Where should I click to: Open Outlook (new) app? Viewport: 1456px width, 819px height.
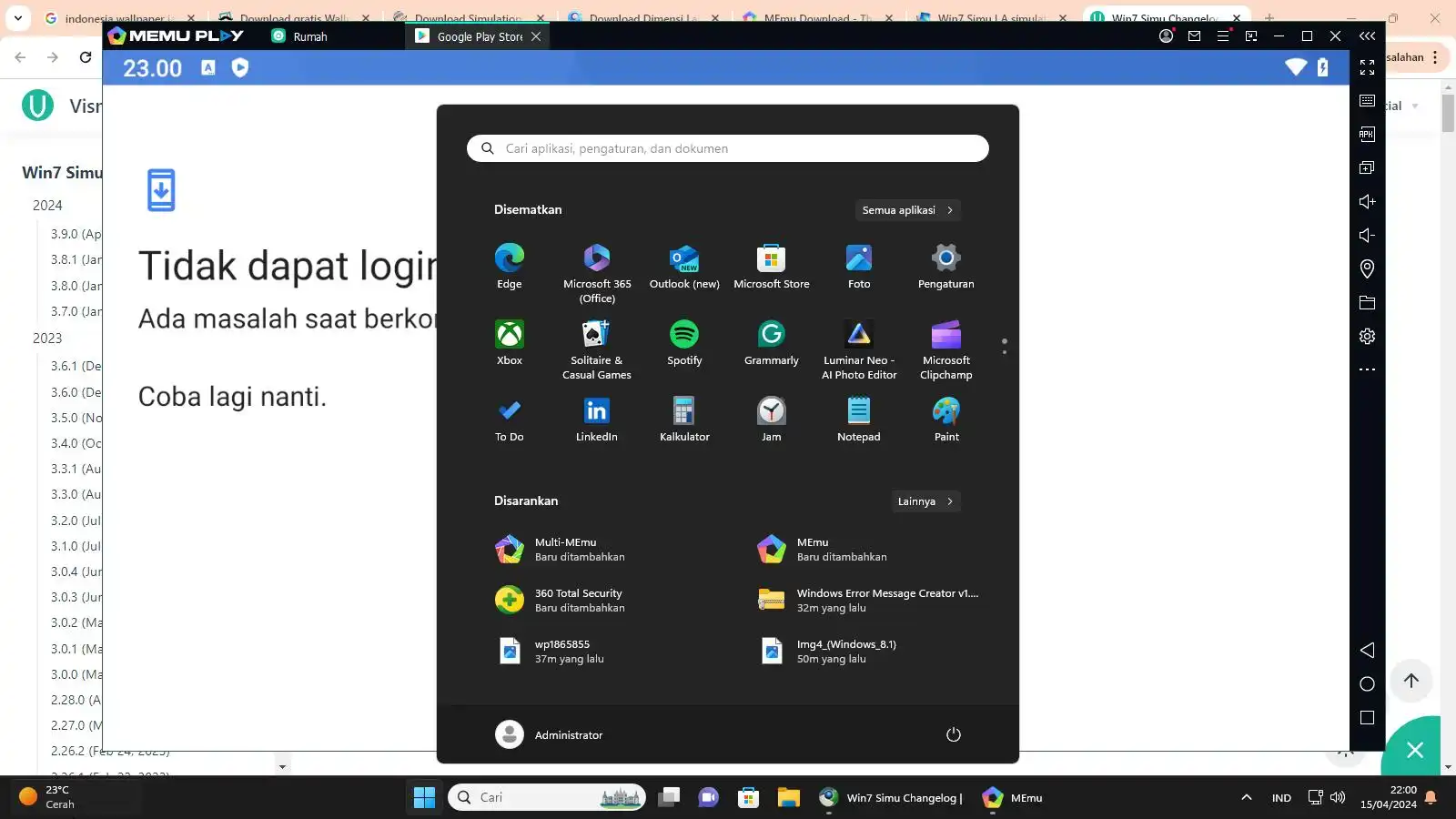[684, 267]
